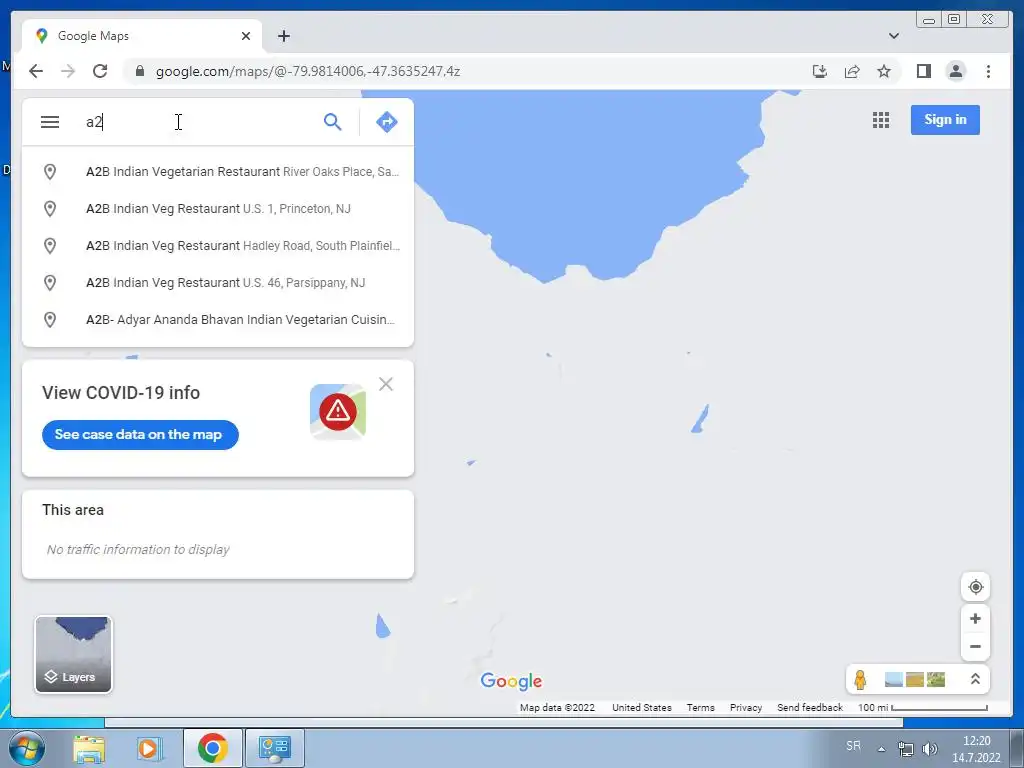Select A2B- Adyar Ananda Bhavan suggestion
Image resolution: width=1024 pixels, height=768 pixels.
[218, 320]
